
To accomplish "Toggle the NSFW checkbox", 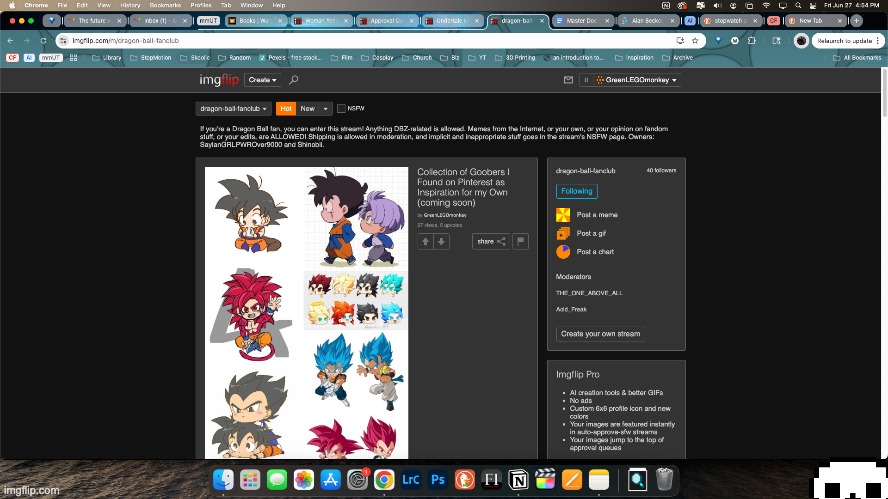I will coord(341,108).
